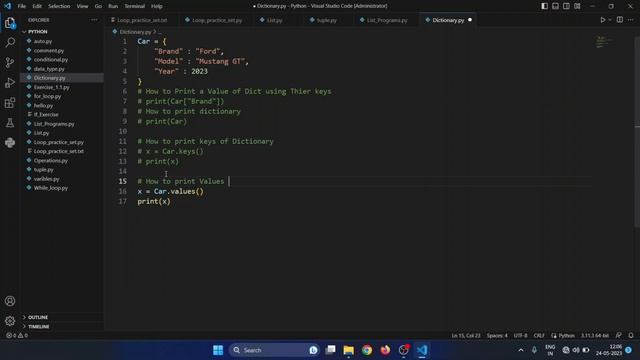Open Explorer views and more actions
Viewport: 640px width, 360px height.
point(94,20)
